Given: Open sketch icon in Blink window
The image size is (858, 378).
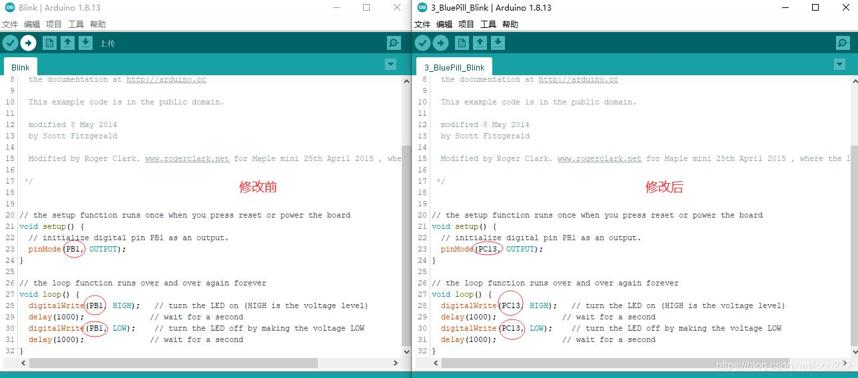Looking at the screenshot, I should coord(67,43).
